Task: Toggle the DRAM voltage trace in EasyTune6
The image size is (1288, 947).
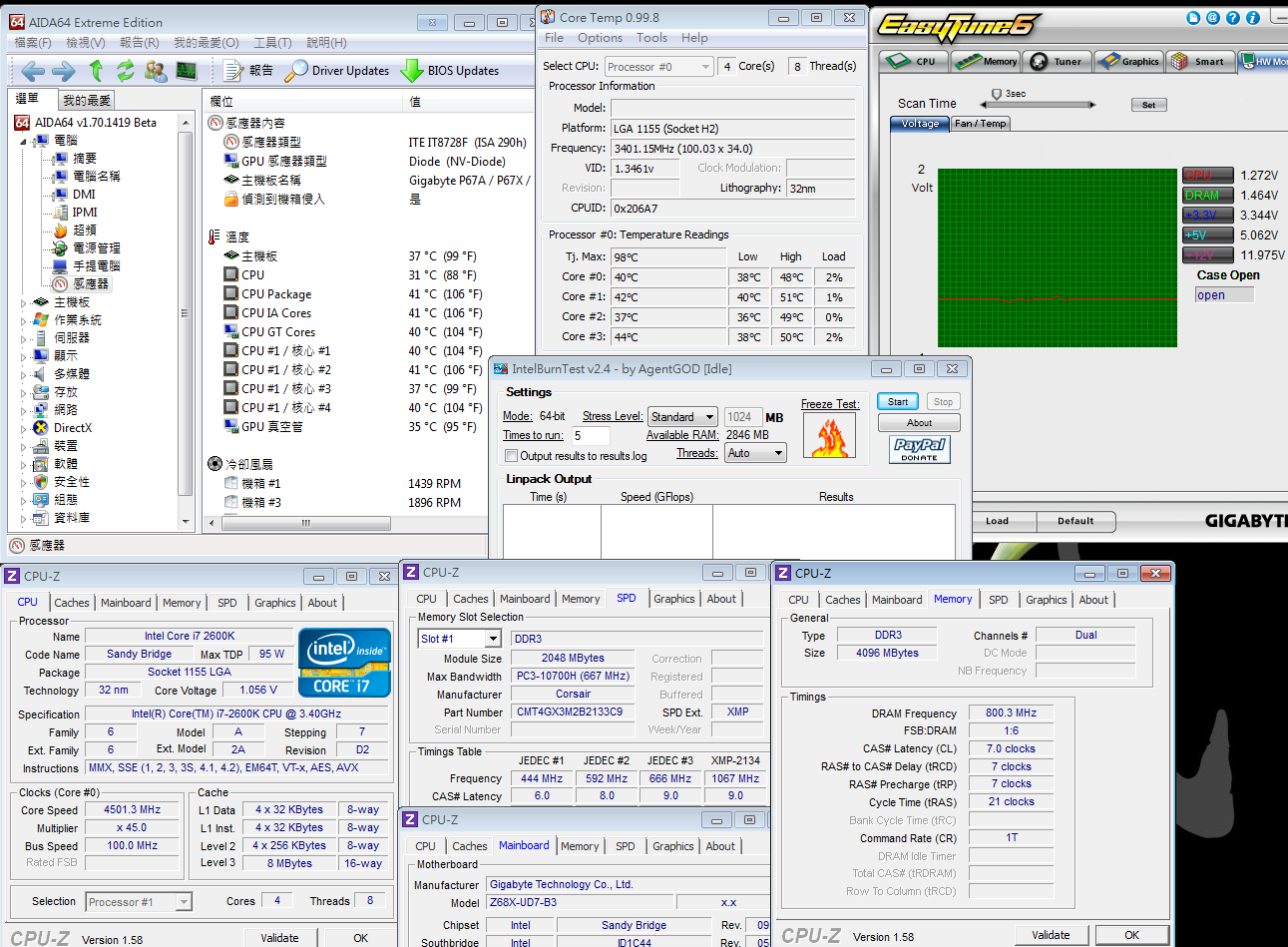Action: [1208, 195]
